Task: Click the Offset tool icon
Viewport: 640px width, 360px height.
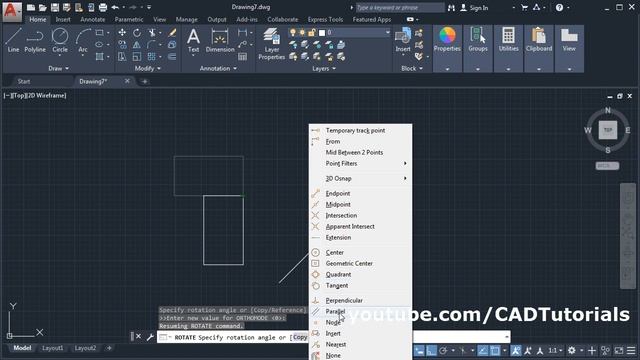Action: click(x=172, y=56)
